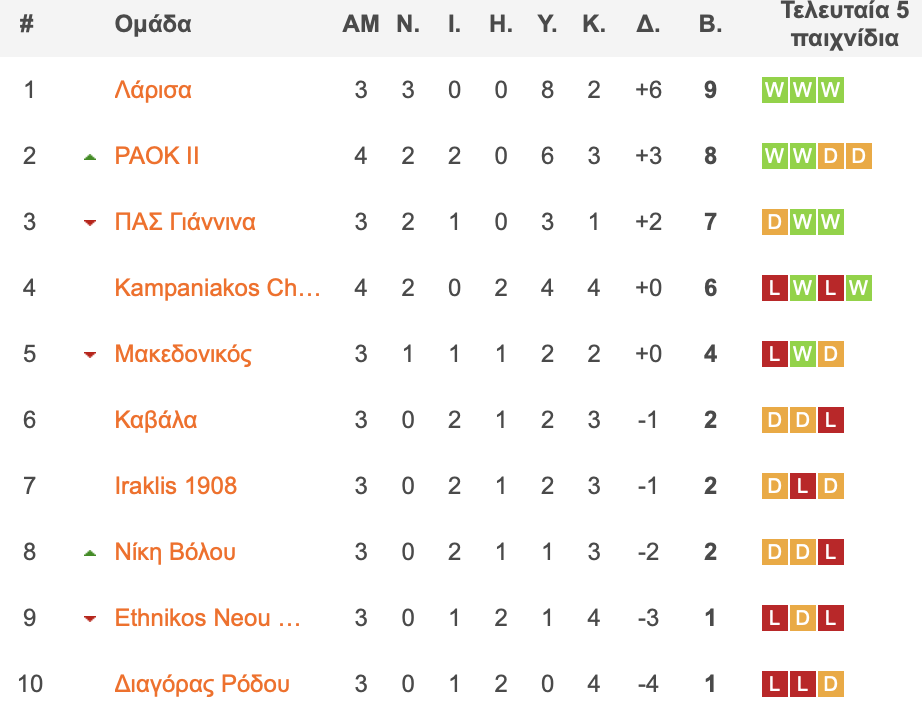Click the Ομάδα column header
The image size is (922, 714).
point(153,24)
